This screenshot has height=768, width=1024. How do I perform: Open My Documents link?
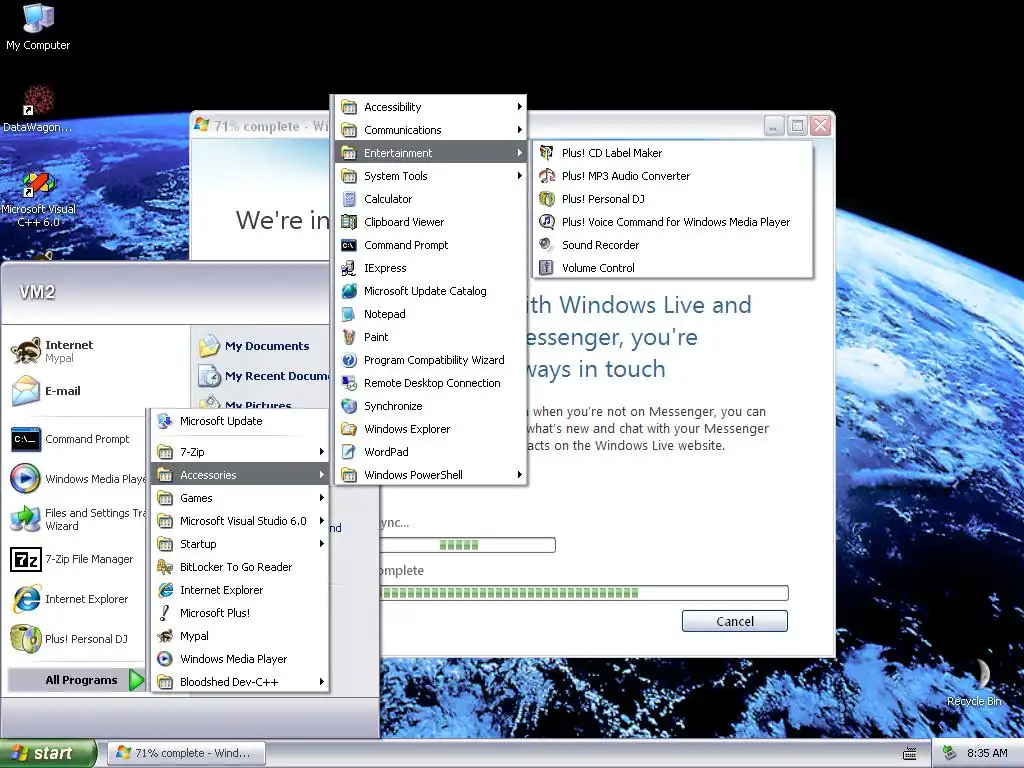coord(261,346)
